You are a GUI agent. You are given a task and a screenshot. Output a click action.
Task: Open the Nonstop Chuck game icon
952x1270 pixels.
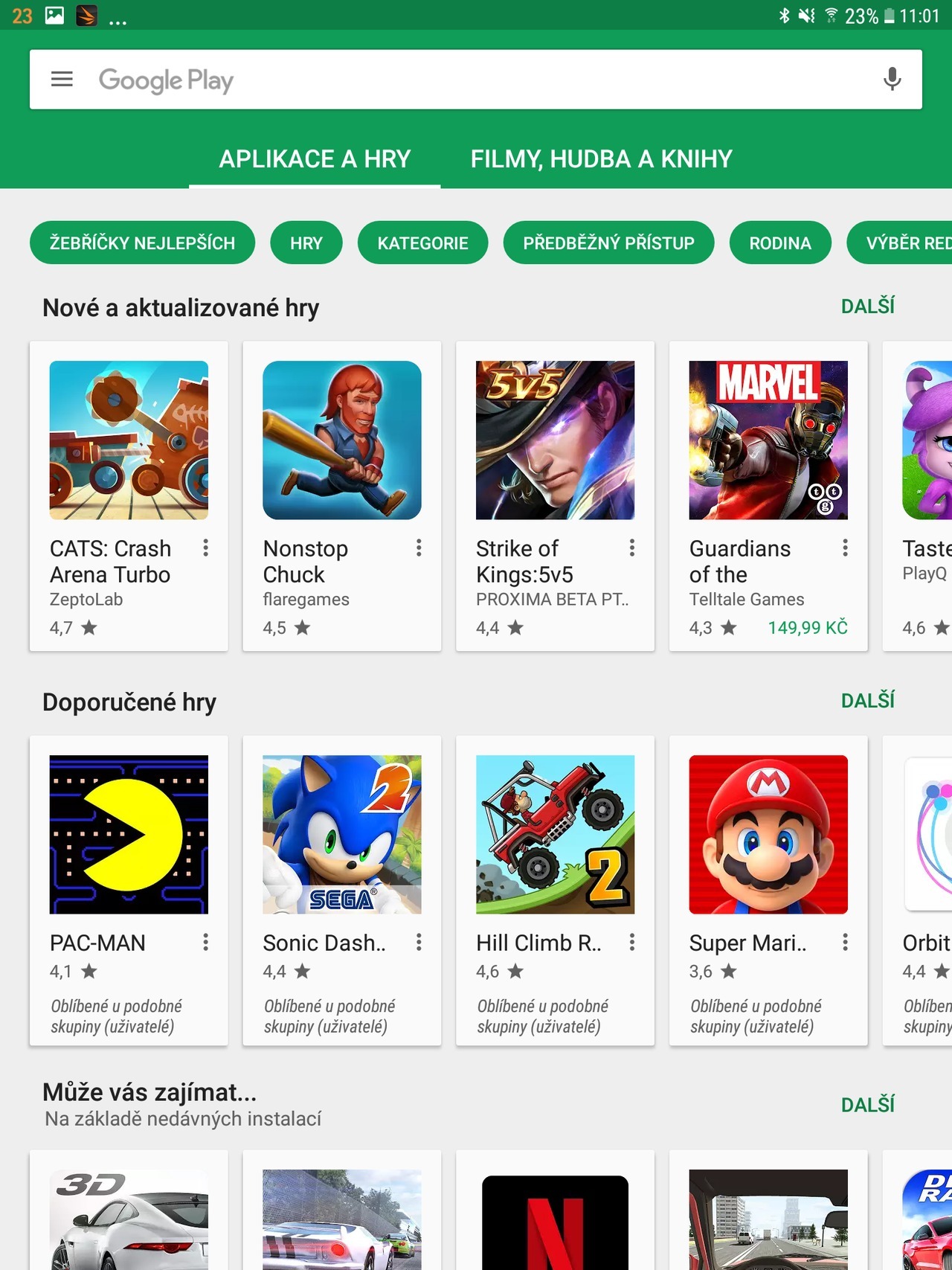pyautogui.click(x=342, y=440)
